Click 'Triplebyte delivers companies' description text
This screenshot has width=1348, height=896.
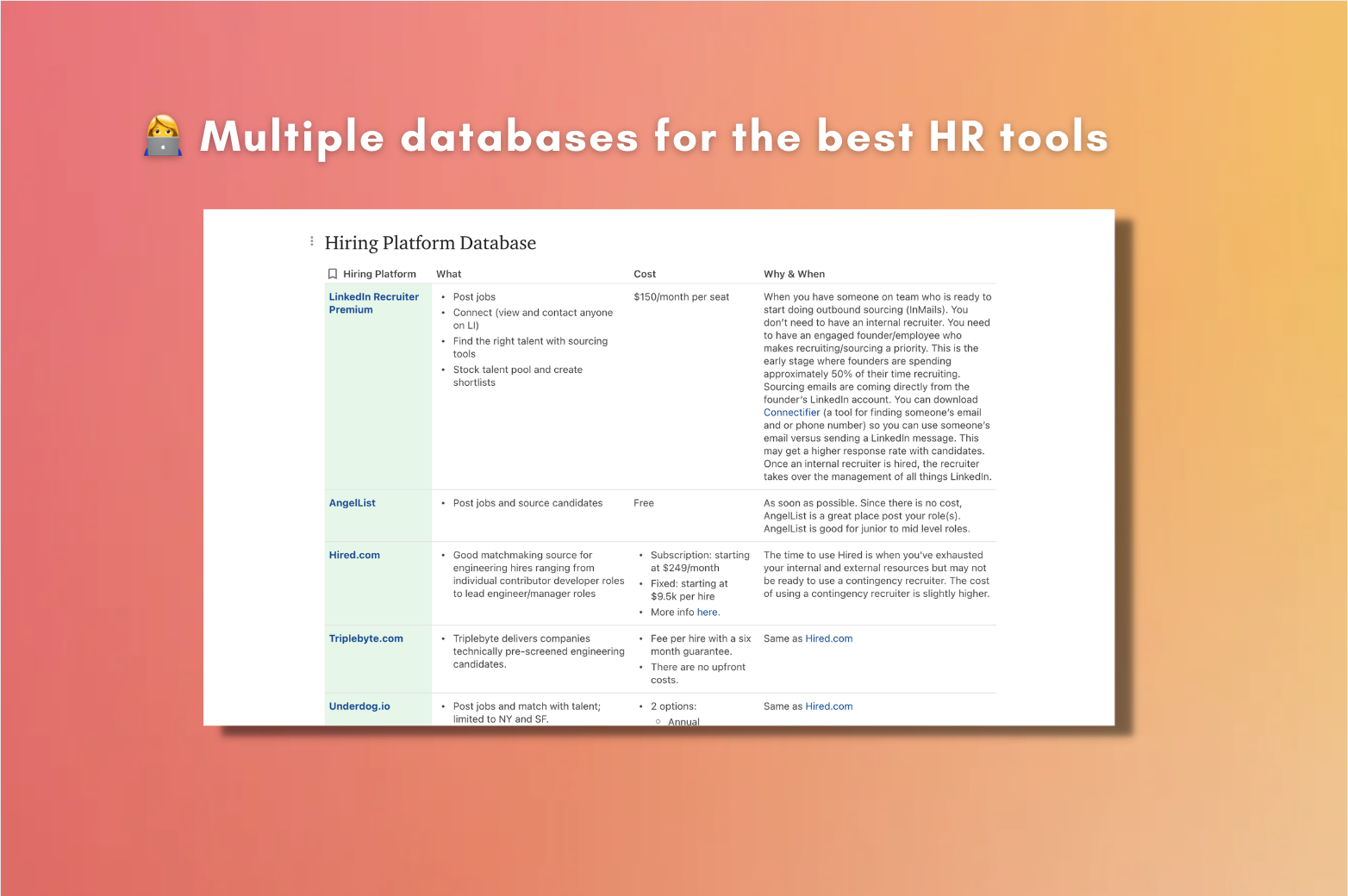539,652
